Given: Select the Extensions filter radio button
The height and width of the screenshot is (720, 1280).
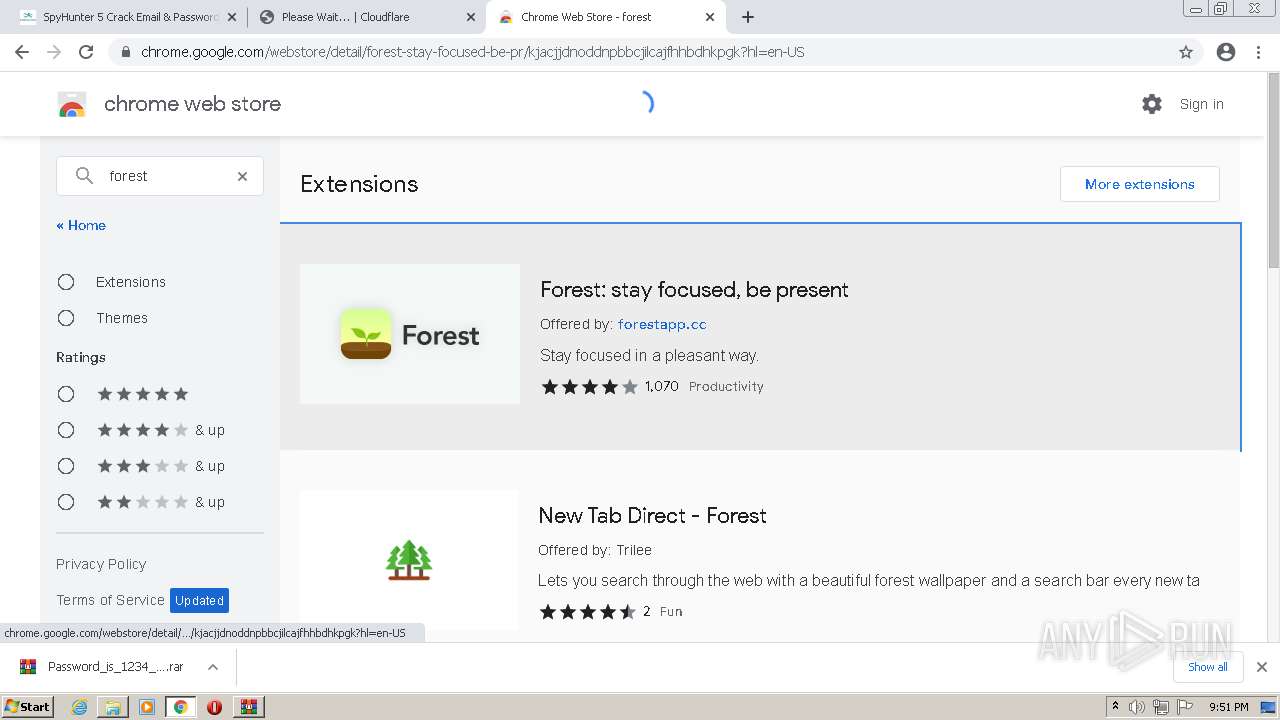Looking at the screenshot, I should point(66,282).
